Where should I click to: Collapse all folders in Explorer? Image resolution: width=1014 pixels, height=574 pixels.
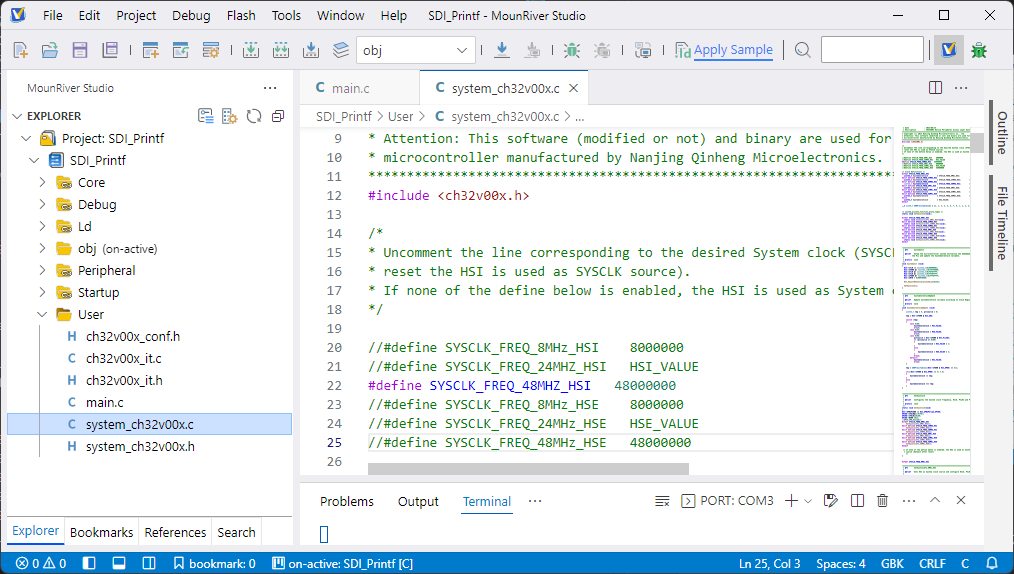coord(278,116)
